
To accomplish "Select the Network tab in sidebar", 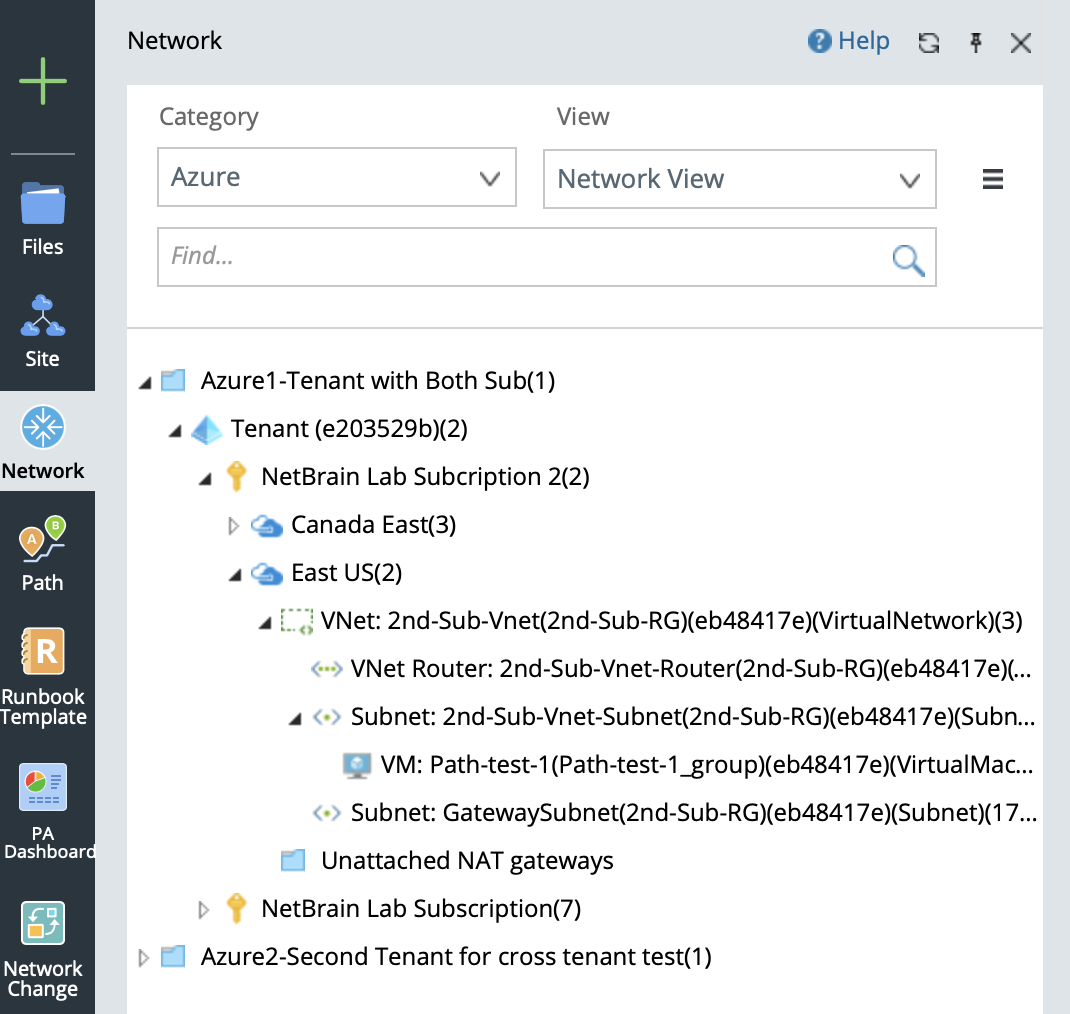I will (x=43, y=441).
